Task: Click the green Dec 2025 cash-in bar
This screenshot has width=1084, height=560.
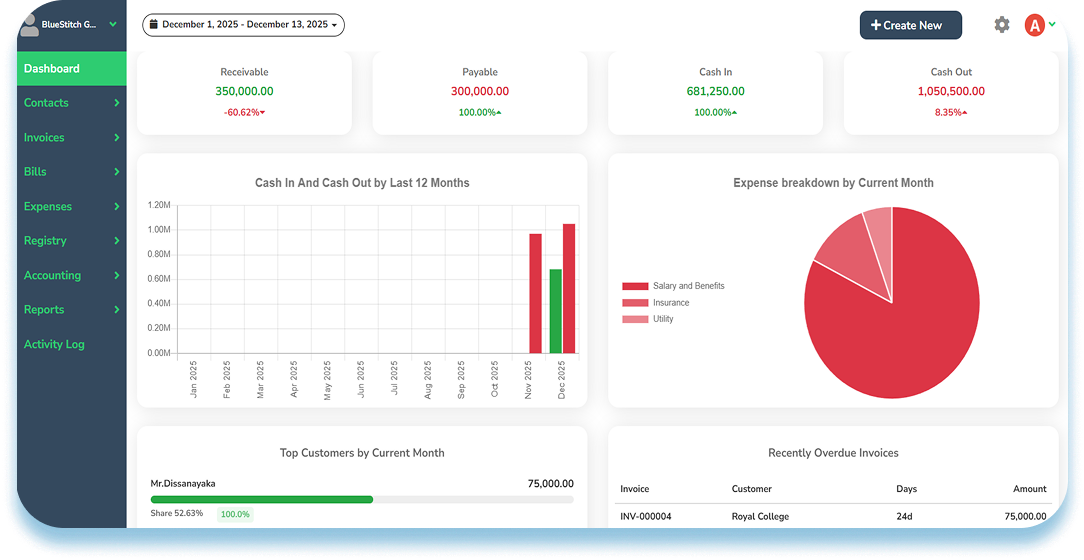Action: [x=555, y=311]
